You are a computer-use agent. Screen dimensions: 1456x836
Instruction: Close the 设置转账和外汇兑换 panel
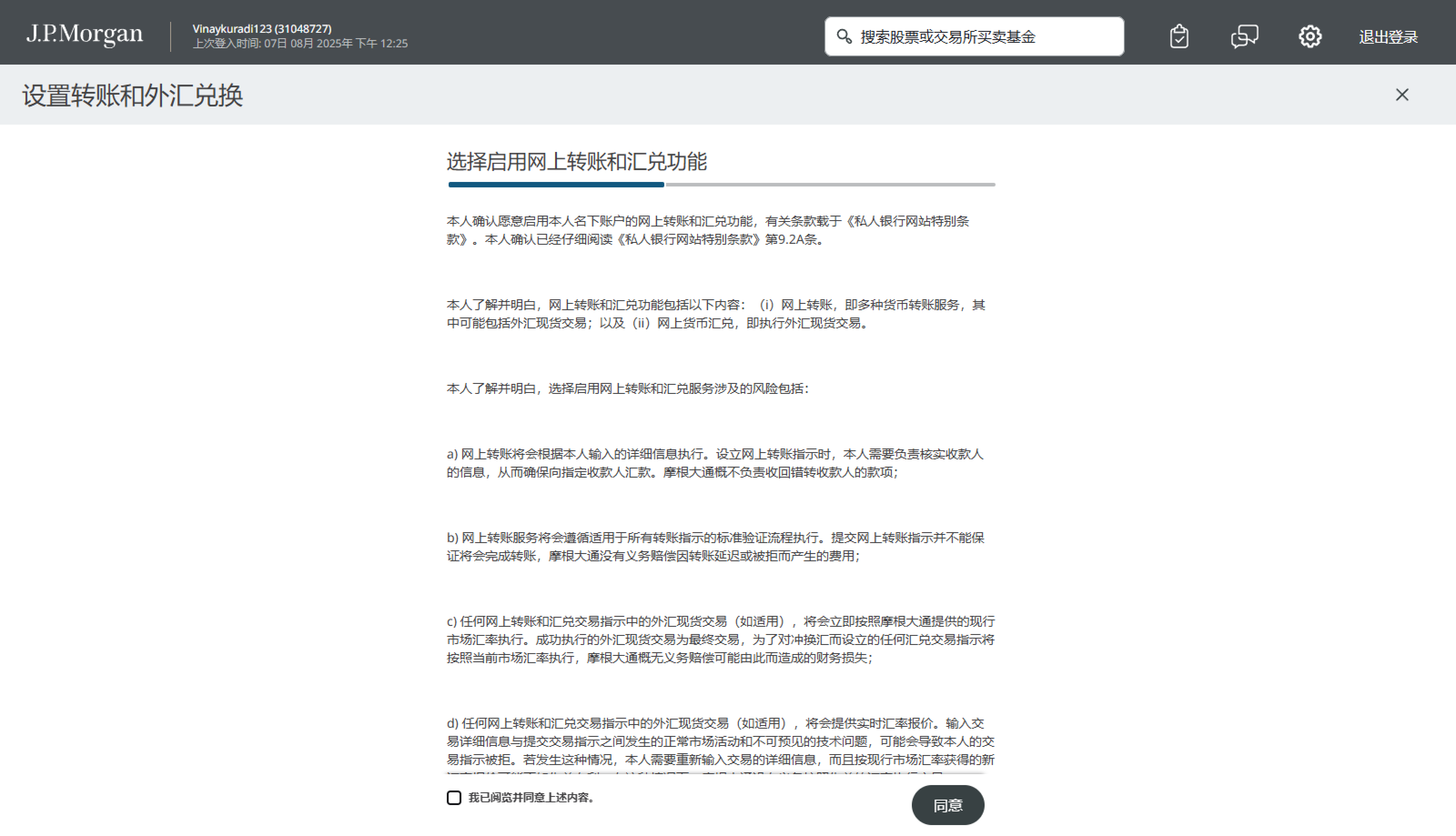(1401, 95)
